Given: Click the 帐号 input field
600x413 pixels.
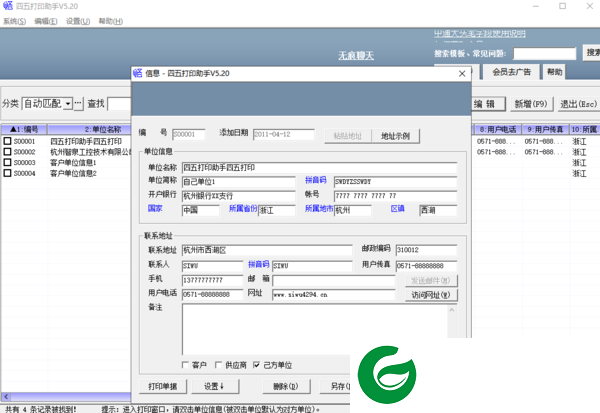Looking at the screenshot, I should (x=395, y=196).
